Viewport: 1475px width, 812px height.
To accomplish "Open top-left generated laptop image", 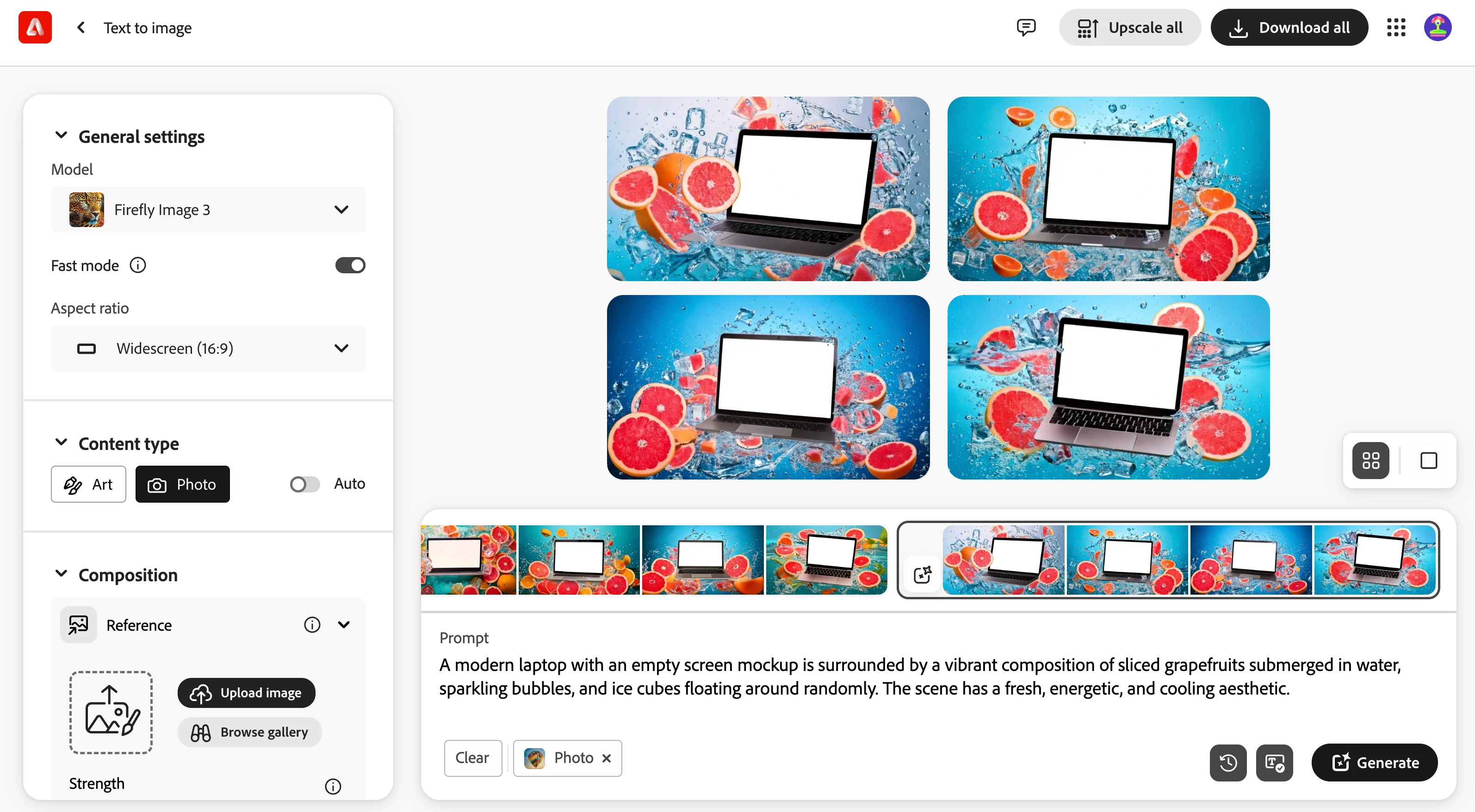I will [x=768, y=189].
